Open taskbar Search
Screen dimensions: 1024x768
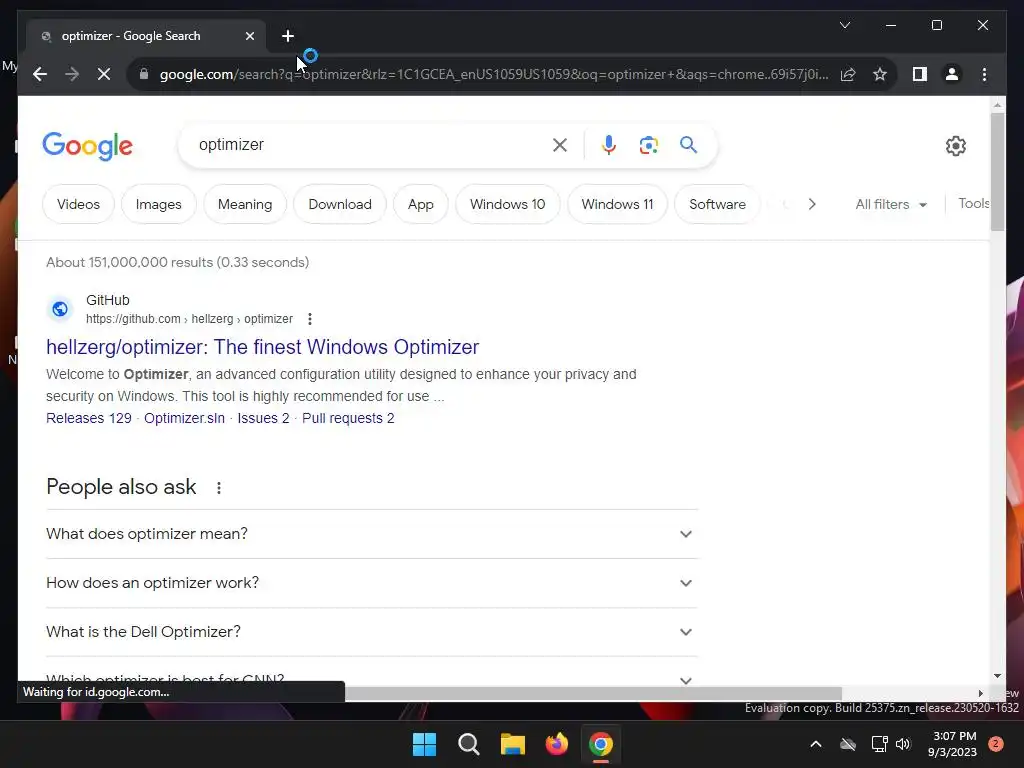click(x=469, y=744)
